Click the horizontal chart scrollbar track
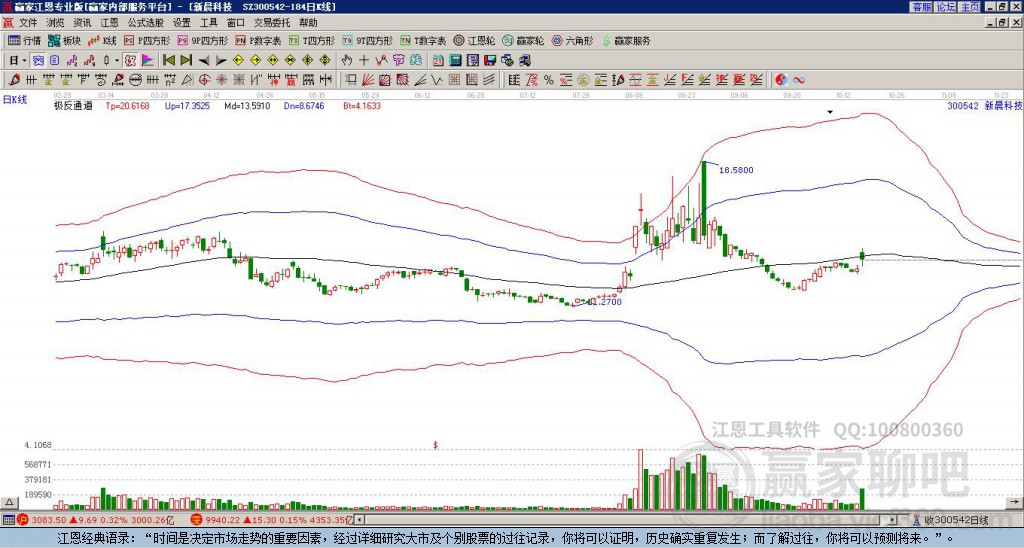This screenshot has height=548, width=1024. click(x=627, y=520)
